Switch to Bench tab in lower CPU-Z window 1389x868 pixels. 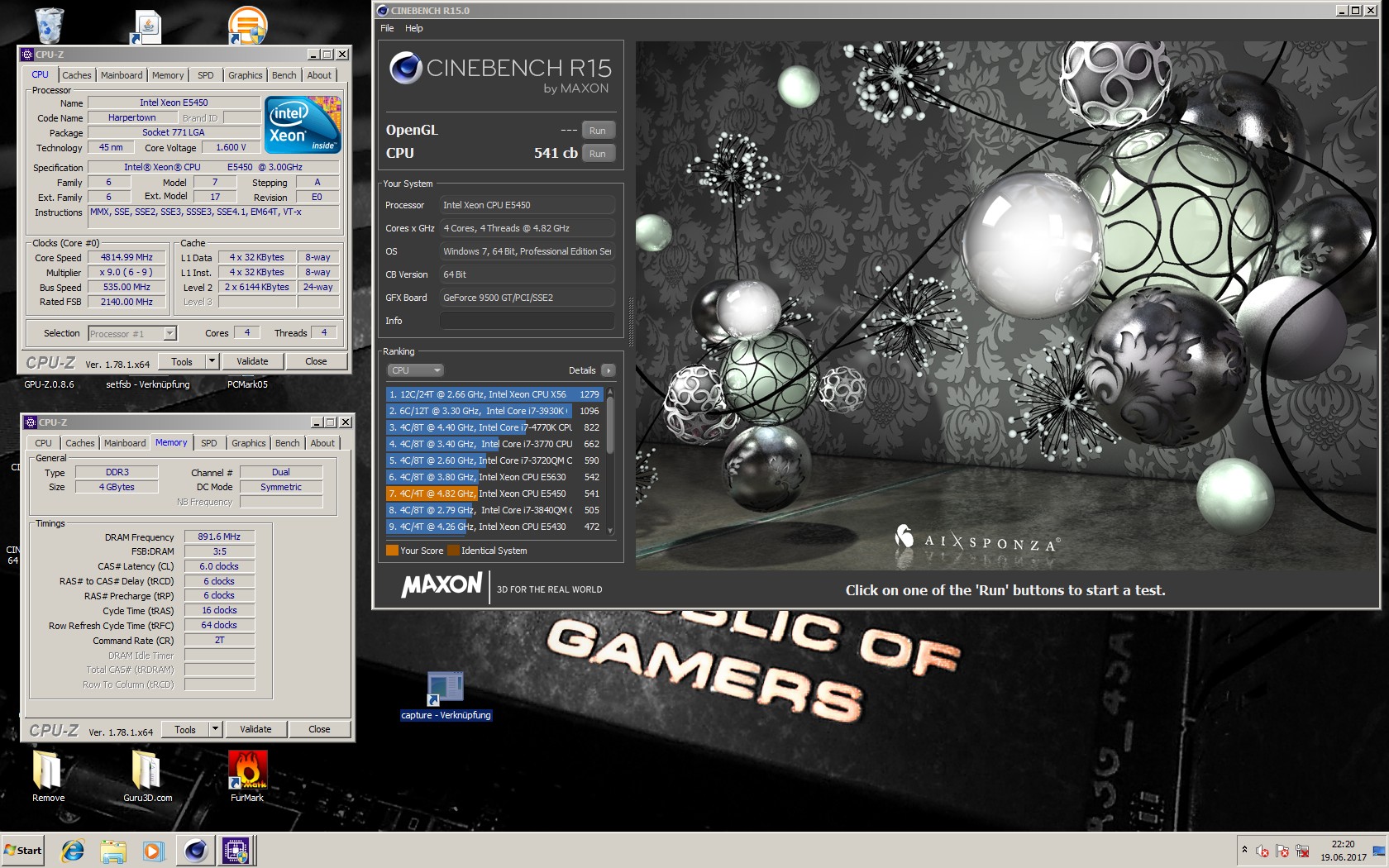point(288,443)
